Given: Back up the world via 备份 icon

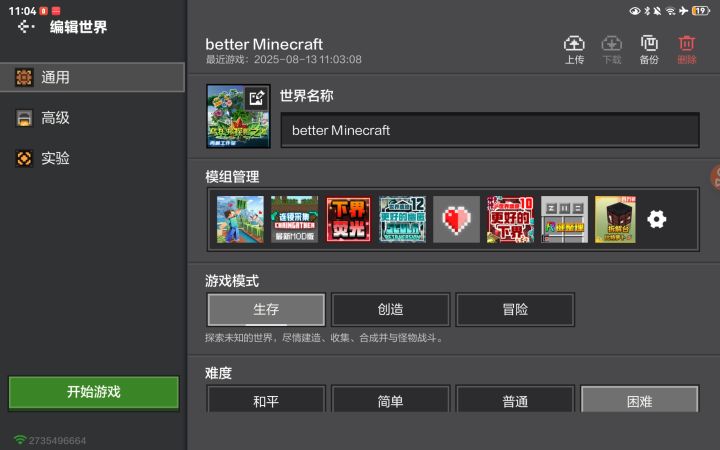Looking at the screenshot, I should 649,50.
